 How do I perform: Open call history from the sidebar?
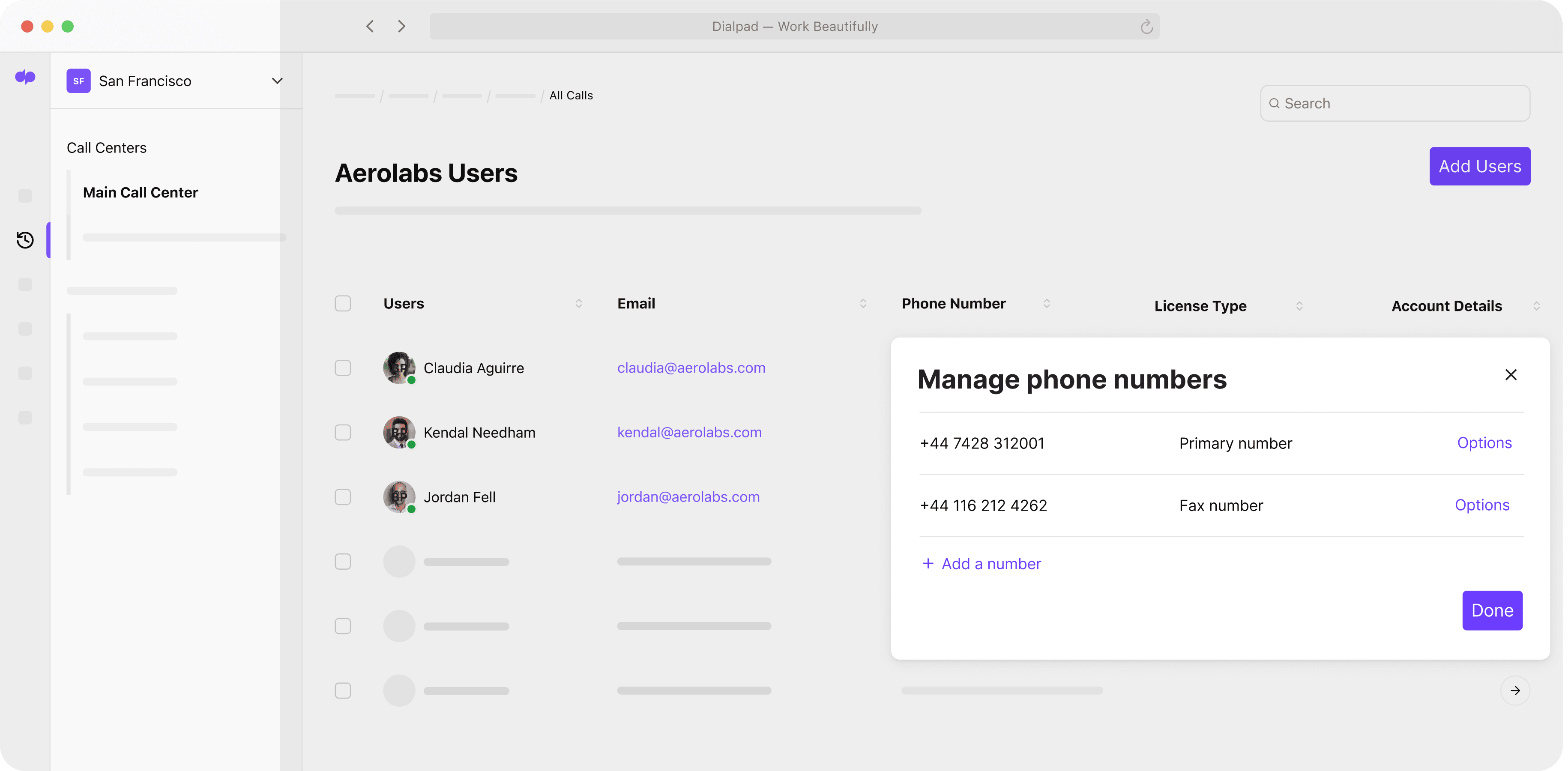[x=25, y=240]
